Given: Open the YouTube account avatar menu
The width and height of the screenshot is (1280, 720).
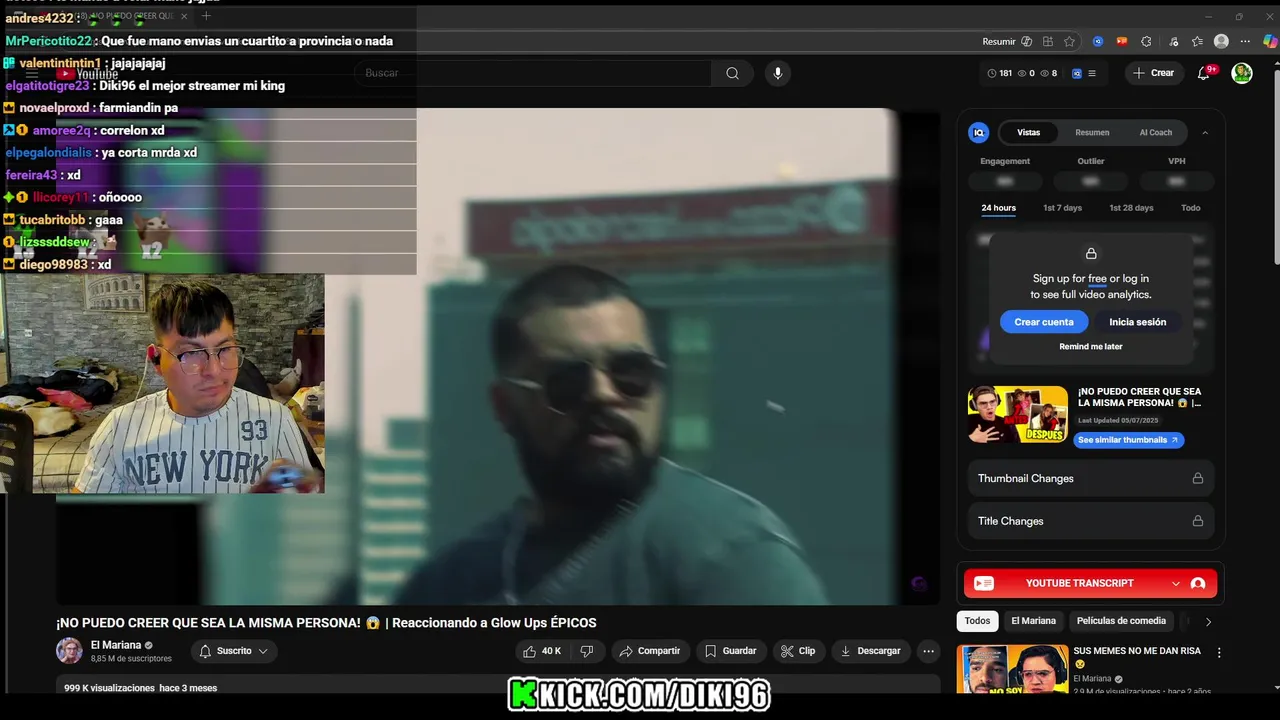Looking at the screenshot, I should click(x=1242, y=73).
